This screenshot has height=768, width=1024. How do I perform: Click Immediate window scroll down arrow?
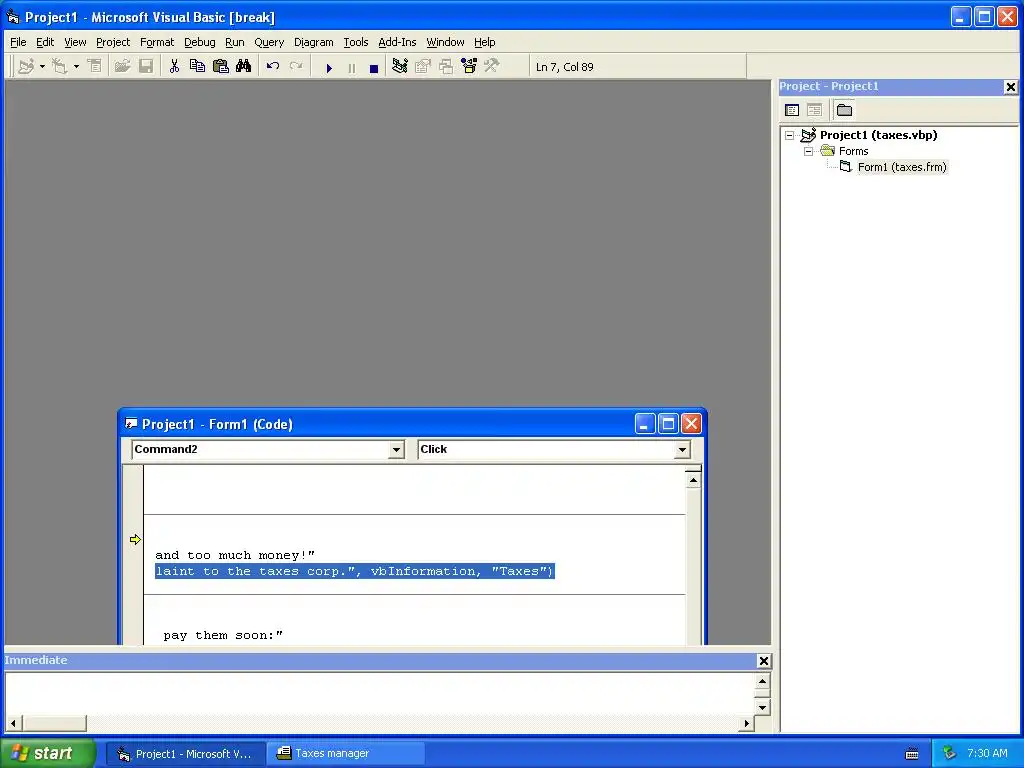click(x=762, y=707)
